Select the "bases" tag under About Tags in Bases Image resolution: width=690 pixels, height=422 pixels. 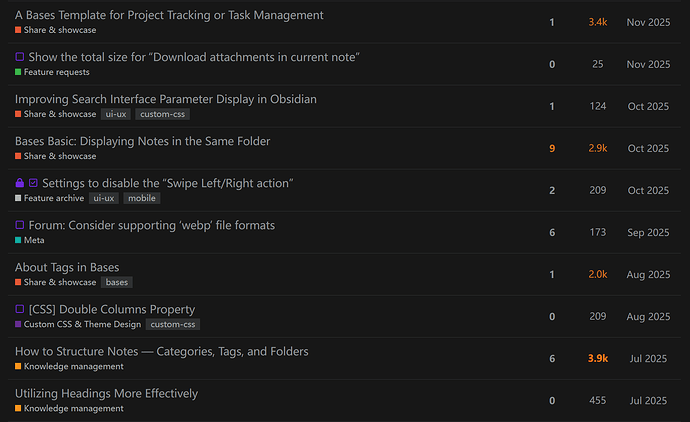[116, 282]
